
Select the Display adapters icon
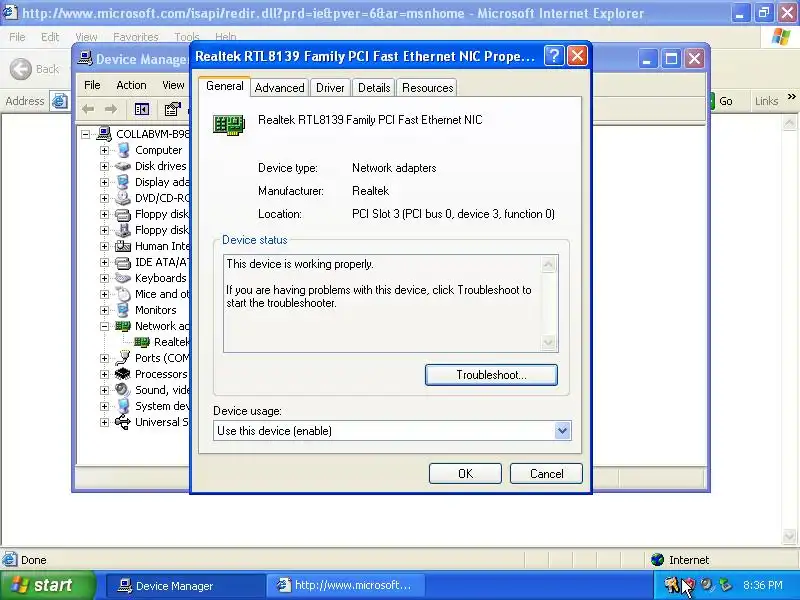tap(123, 182)
